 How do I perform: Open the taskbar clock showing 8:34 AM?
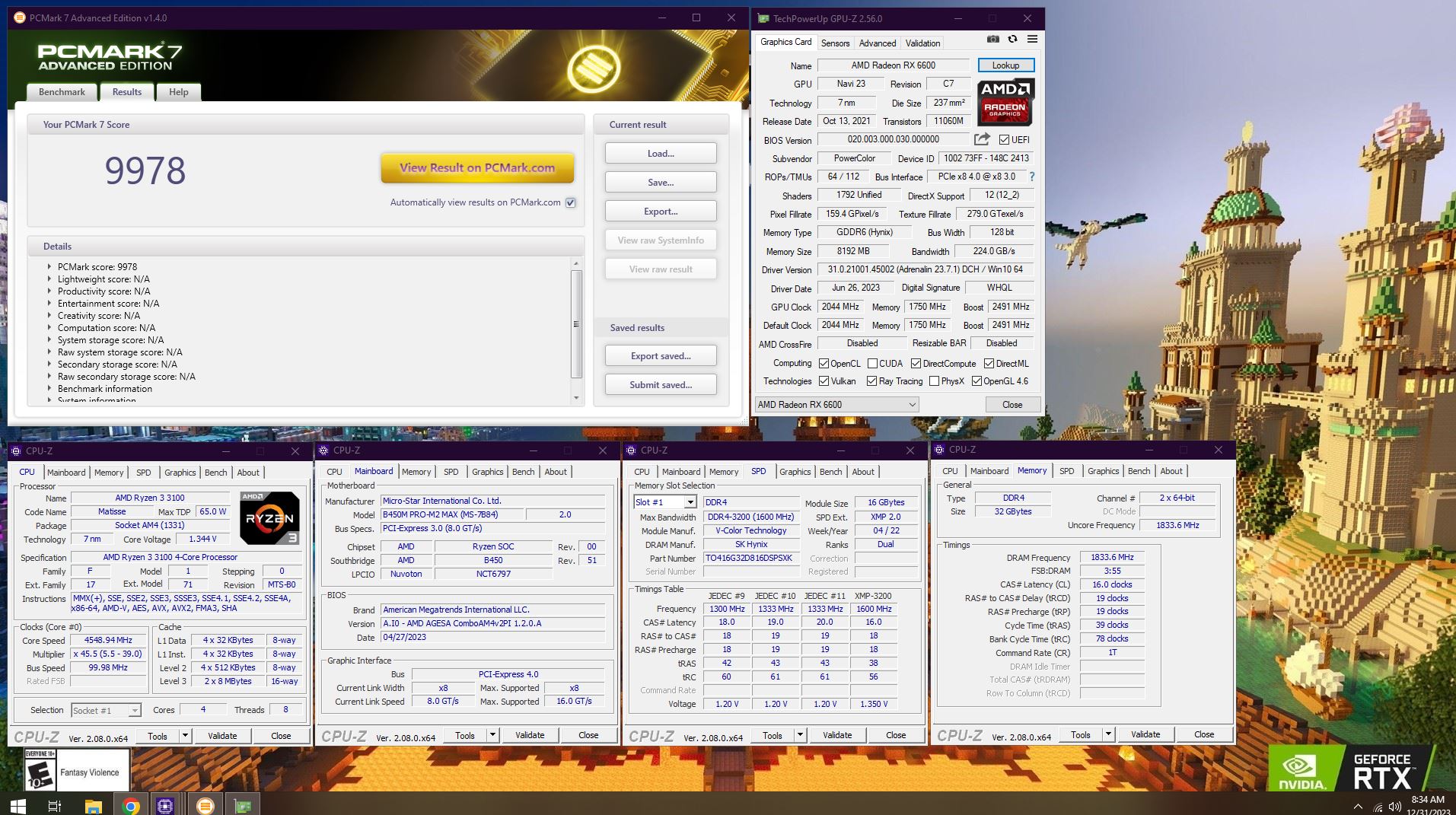click(x=1428, y=805)
